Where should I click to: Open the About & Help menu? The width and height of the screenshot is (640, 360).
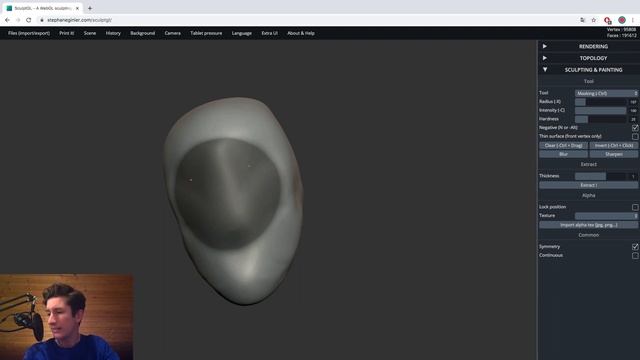301,33
